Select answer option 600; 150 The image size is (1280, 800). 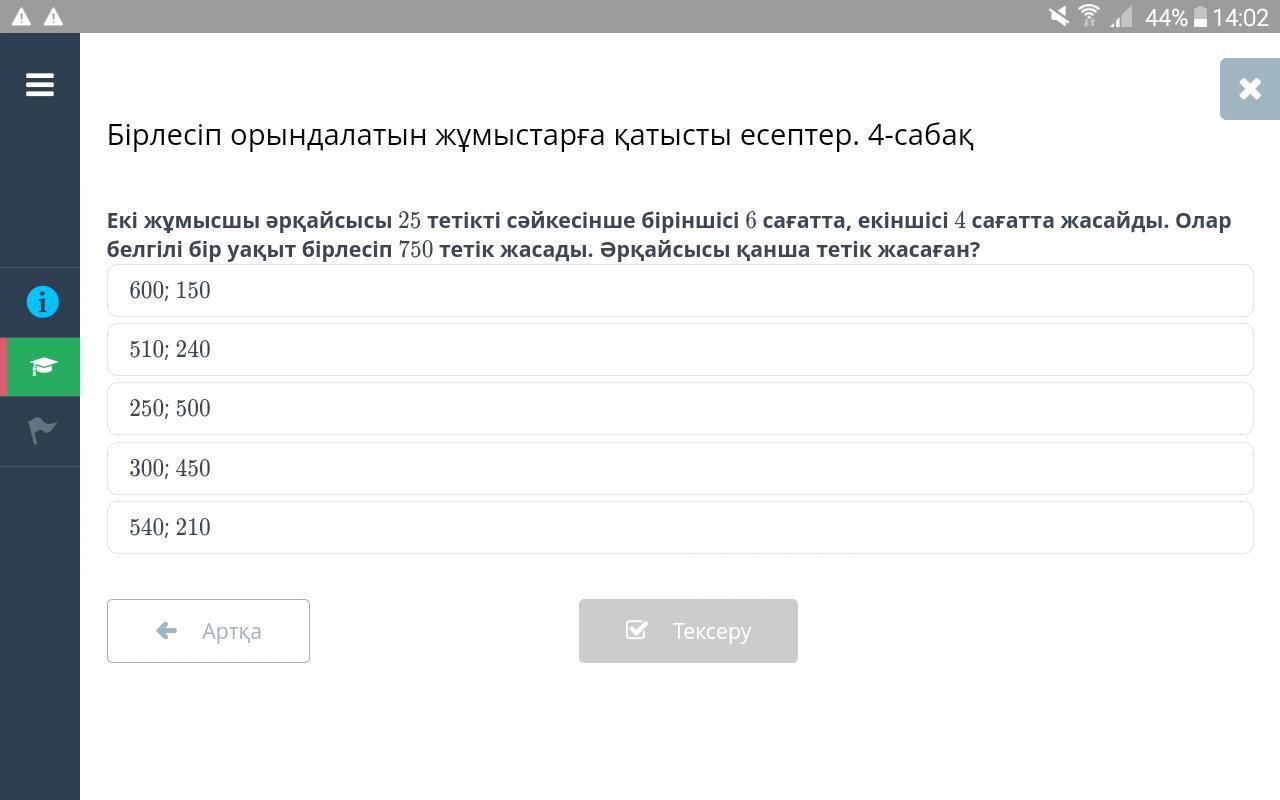tap(680, 291)
